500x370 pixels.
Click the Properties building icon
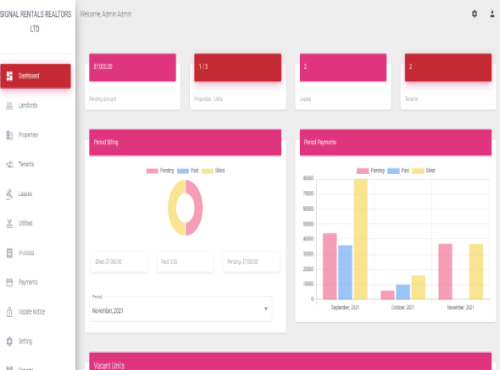(x=10, y=135)
